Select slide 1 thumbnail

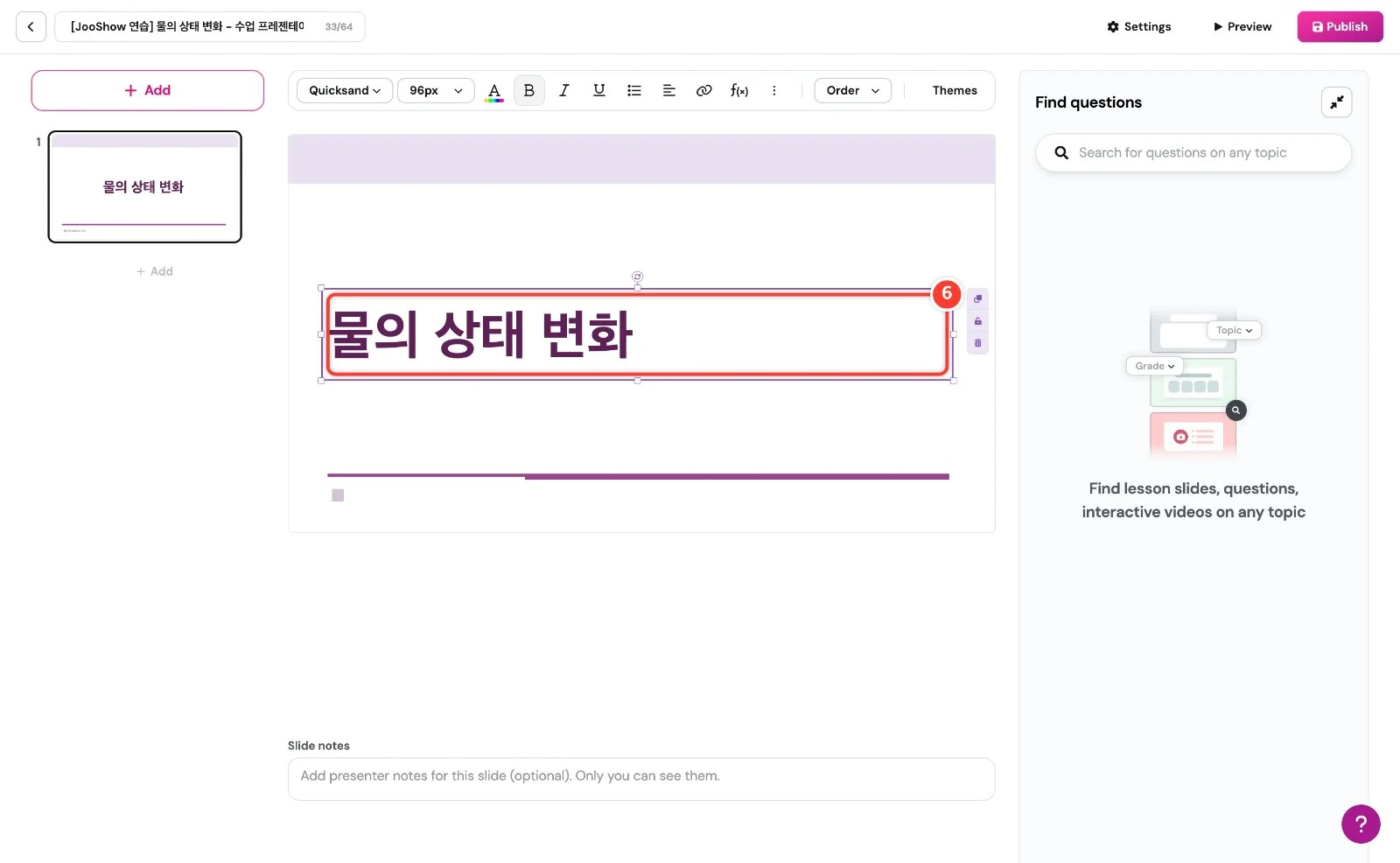[144, 187]
